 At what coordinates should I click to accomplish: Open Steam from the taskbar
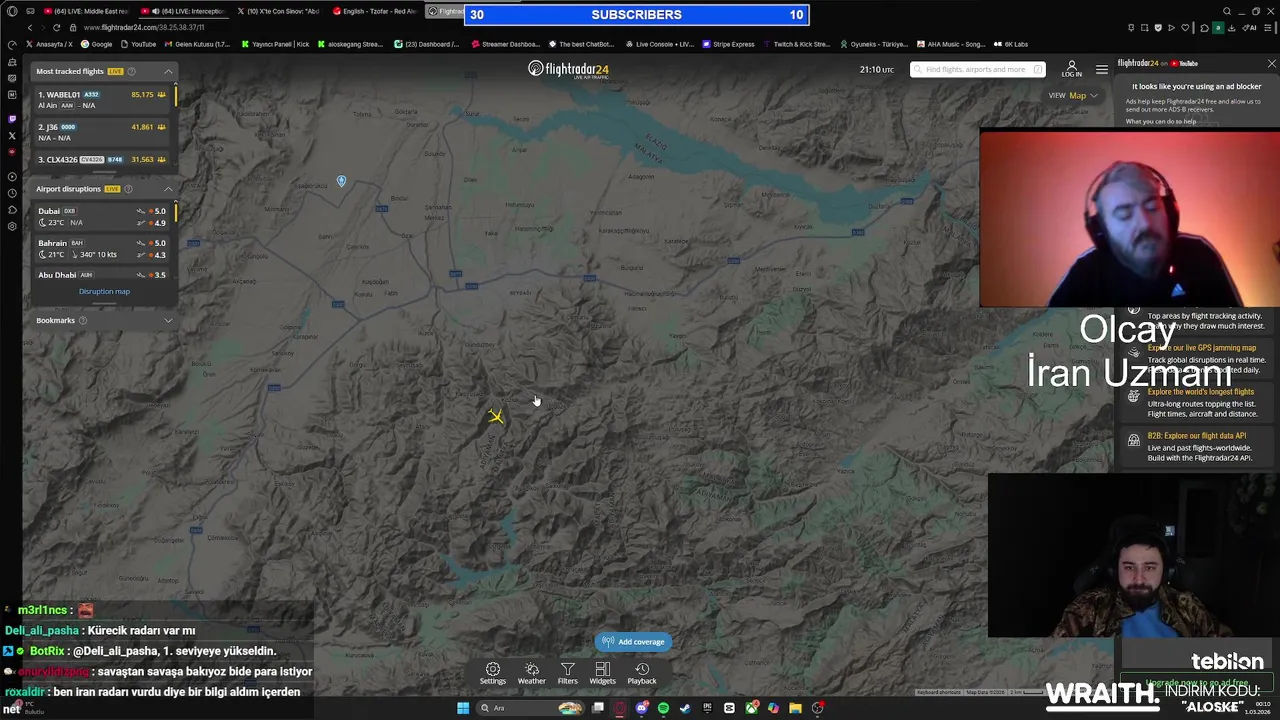click(x=685, y=708)
